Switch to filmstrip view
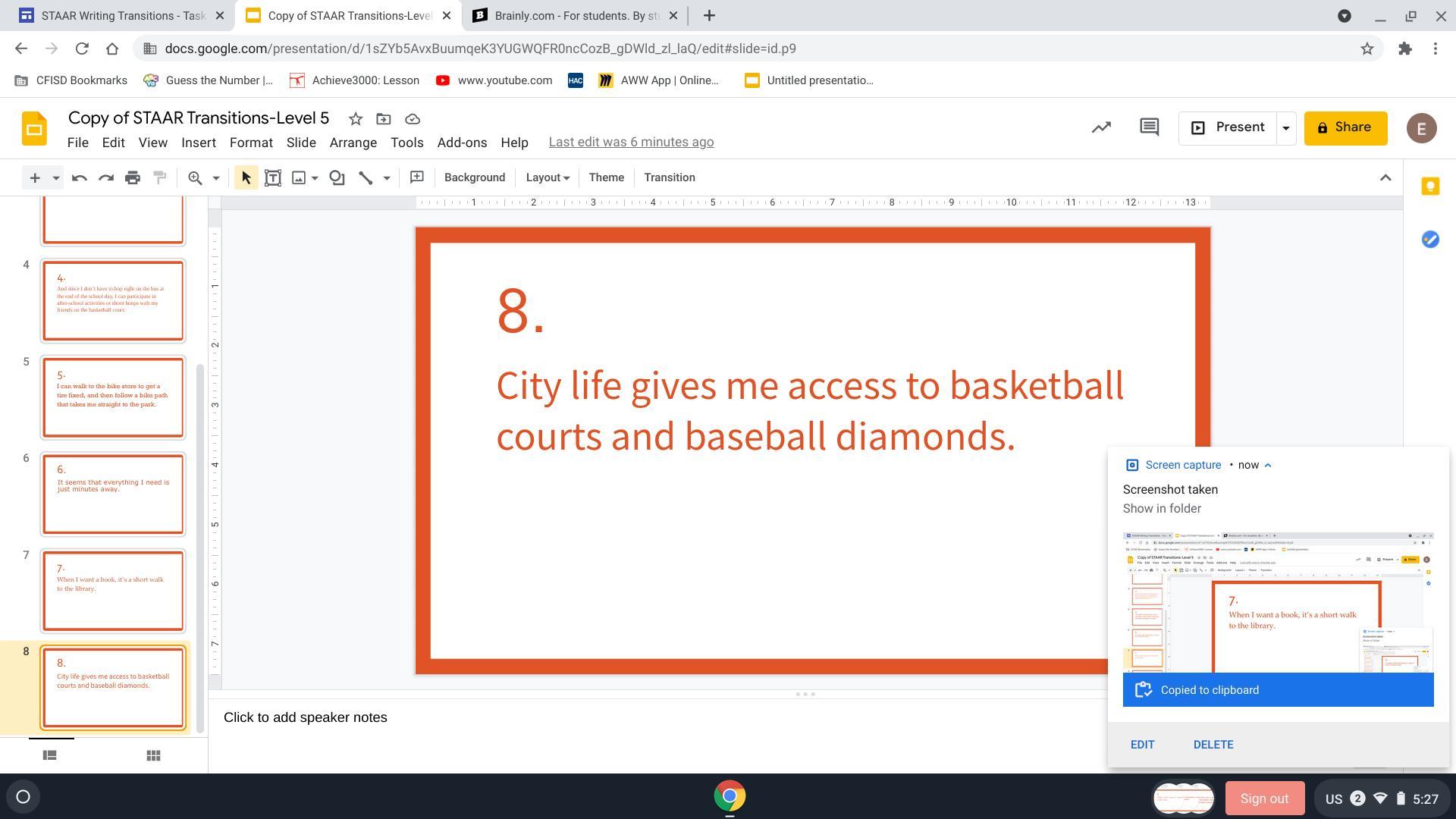Screen dimensions: 1456x819 point(50,755)
